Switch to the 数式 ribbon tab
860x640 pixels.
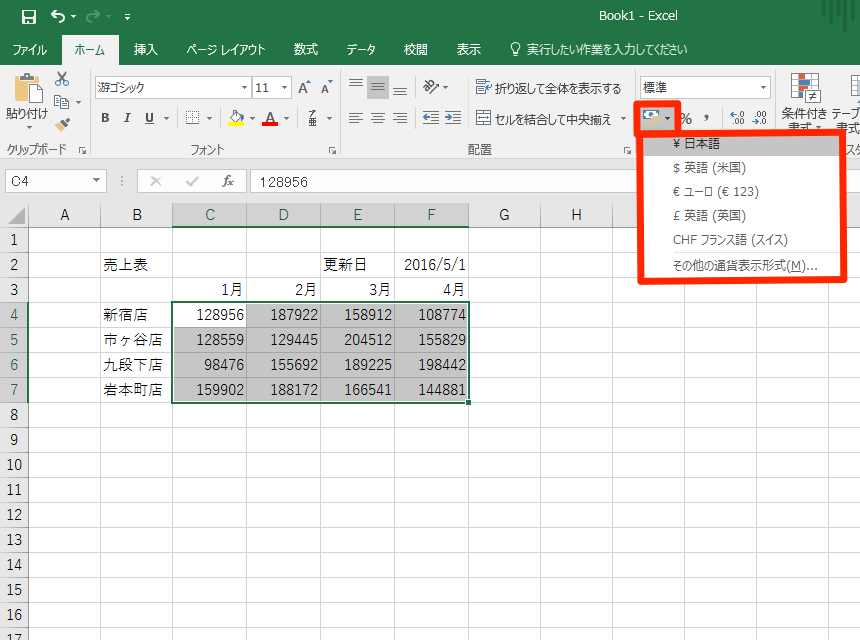pos(305,49)
